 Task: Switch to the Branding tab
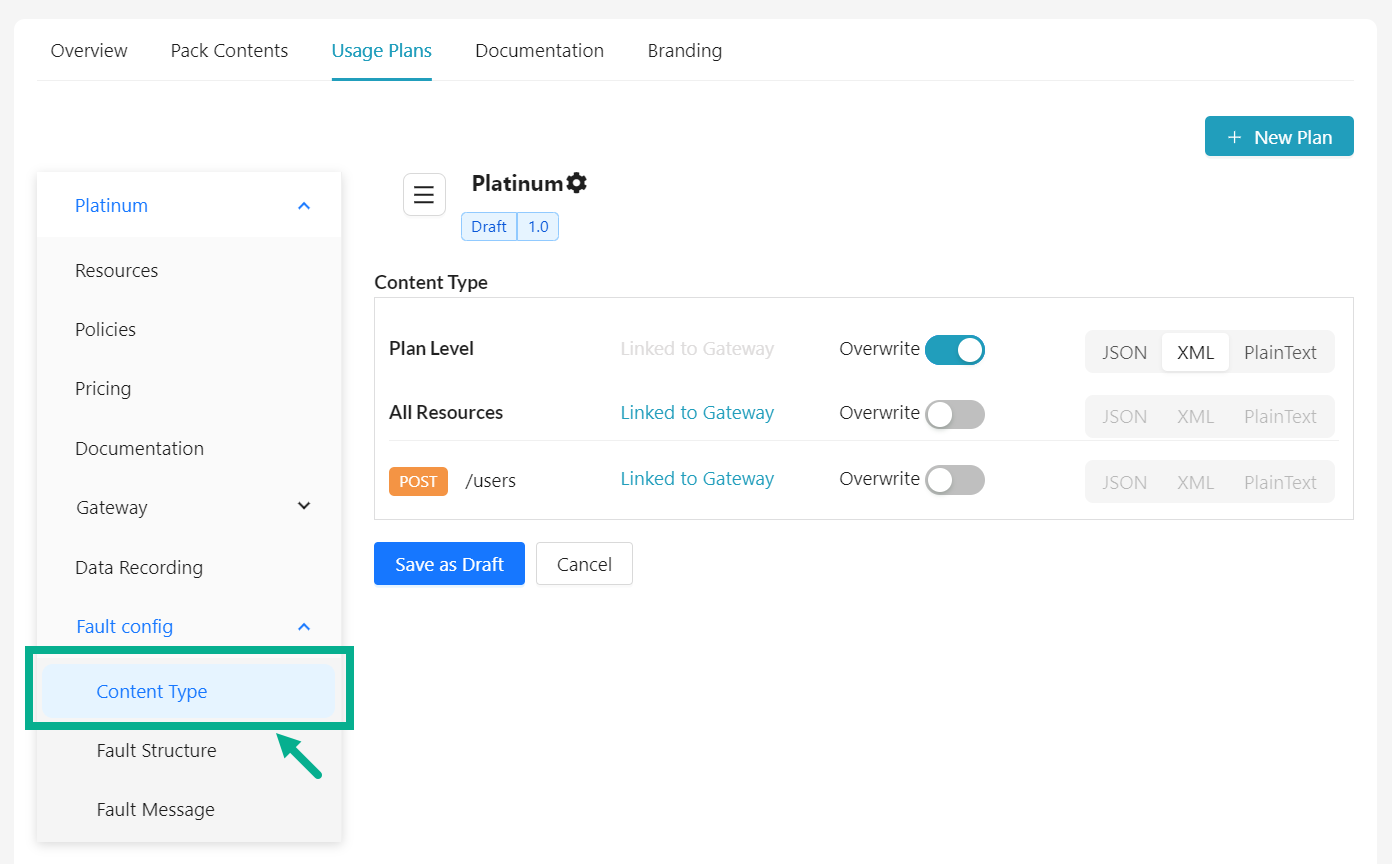(x=684, y=50)
